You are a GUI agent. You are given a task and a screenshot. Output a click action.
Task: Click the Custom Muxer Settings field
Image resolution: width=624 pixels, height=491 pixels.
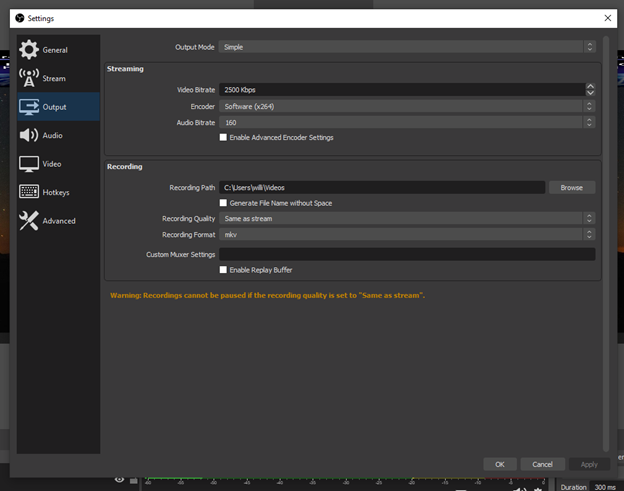coord(407,254)
